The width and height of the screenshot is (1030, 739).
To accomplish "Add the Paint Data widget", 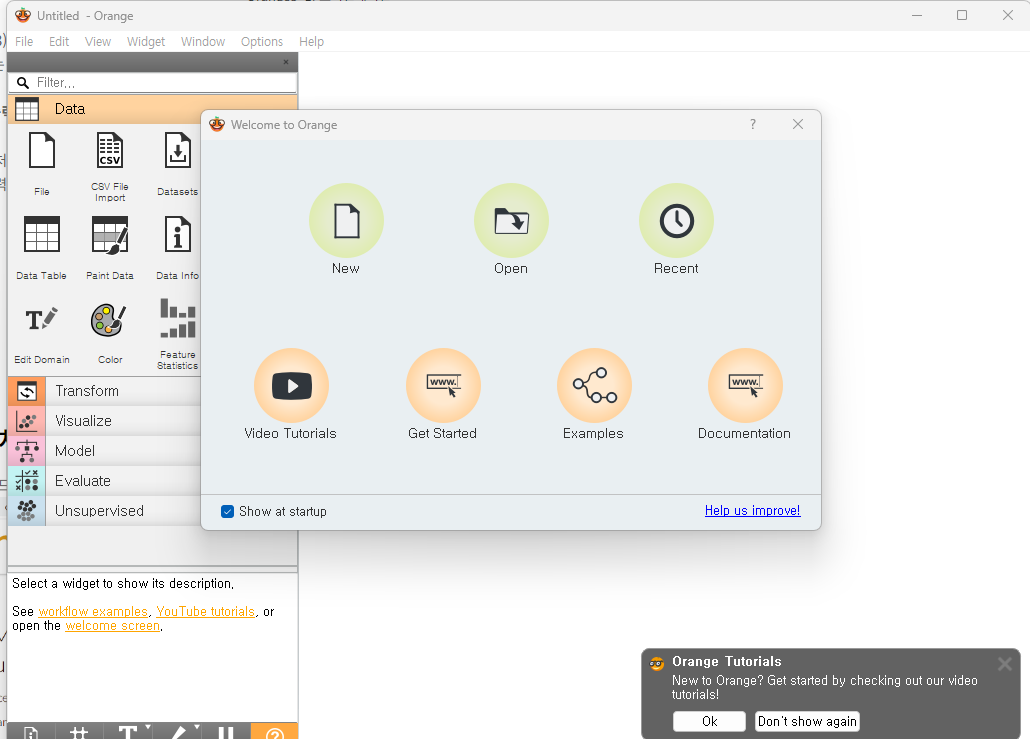I will click(110, 247).
